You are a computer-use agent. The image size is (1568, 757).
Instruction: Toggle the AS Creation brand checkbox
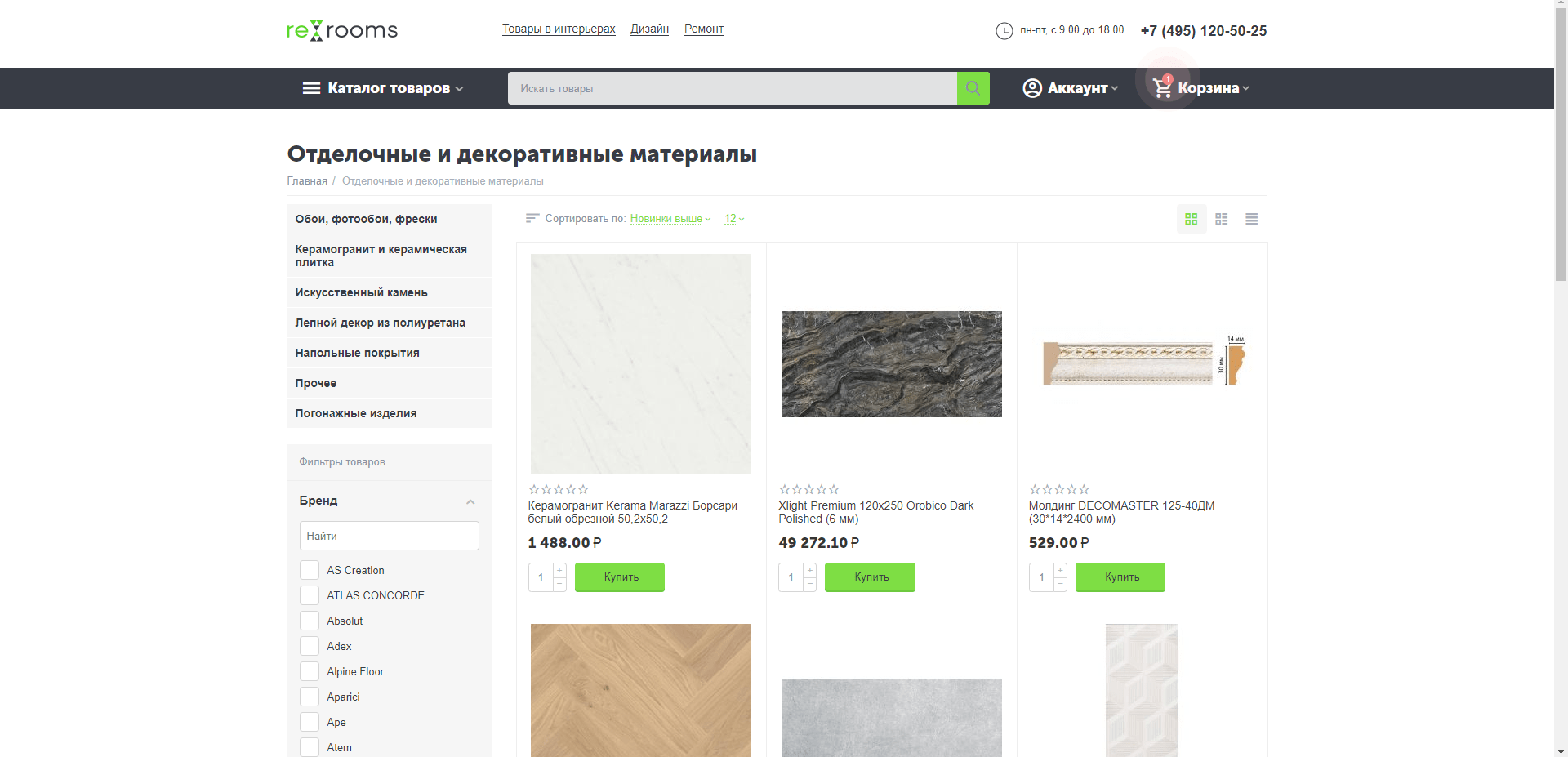[x=310, y=570]
